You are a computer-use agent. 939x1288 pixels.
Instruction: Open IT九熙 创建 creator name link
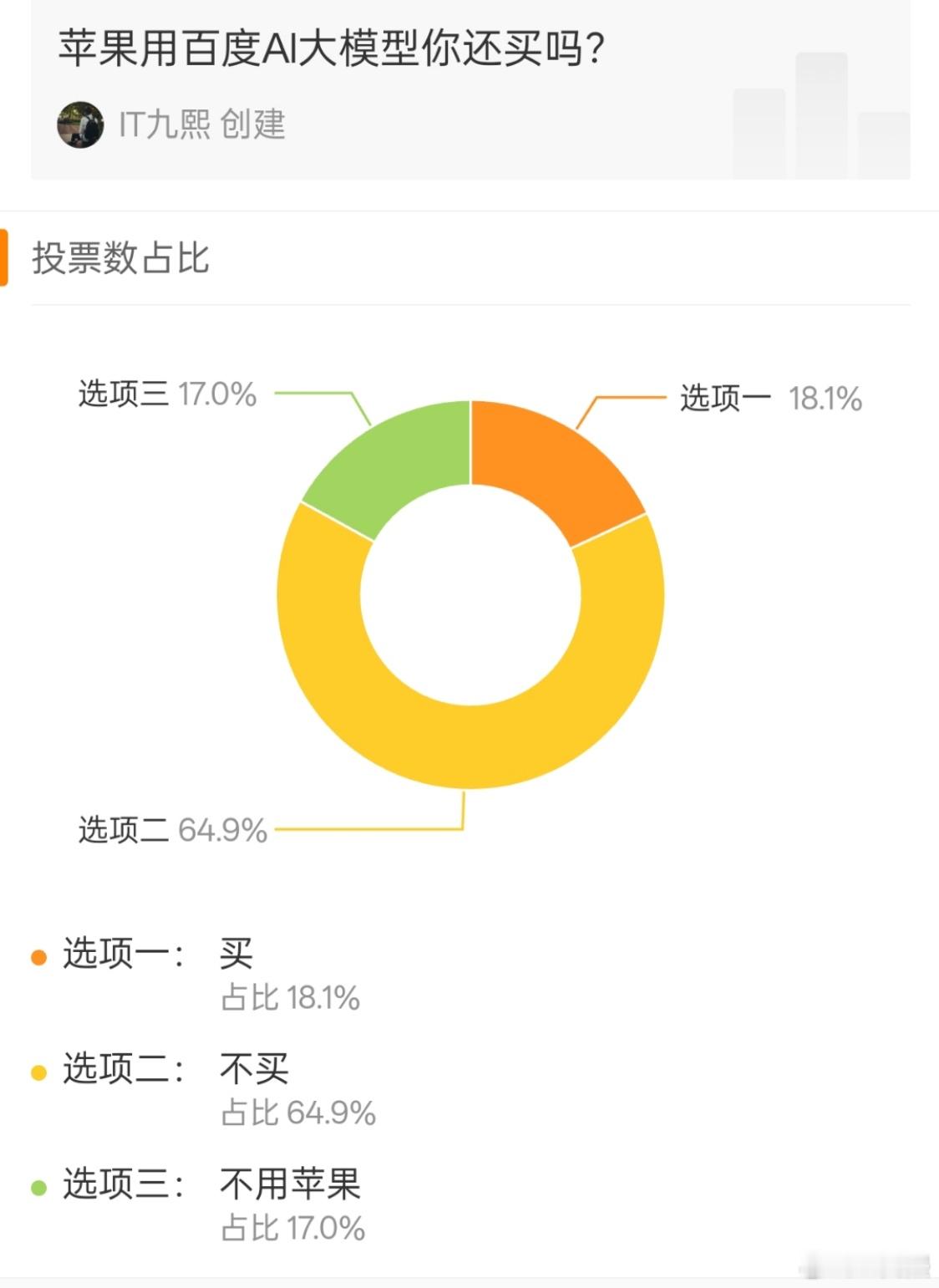point(201,125)
